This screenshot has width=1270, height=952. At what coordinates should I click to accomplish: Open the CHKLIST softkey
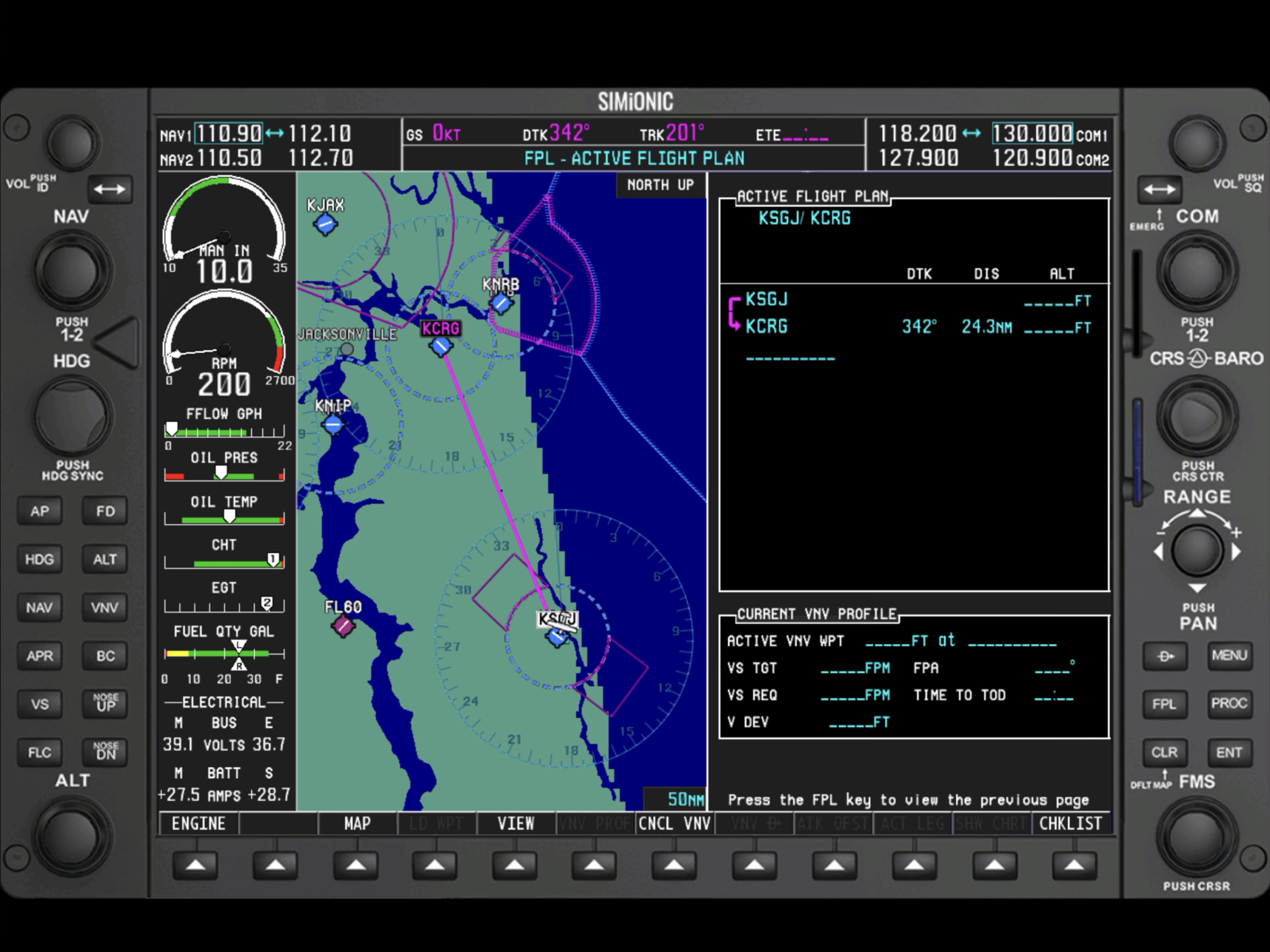tap(1070, 824)
